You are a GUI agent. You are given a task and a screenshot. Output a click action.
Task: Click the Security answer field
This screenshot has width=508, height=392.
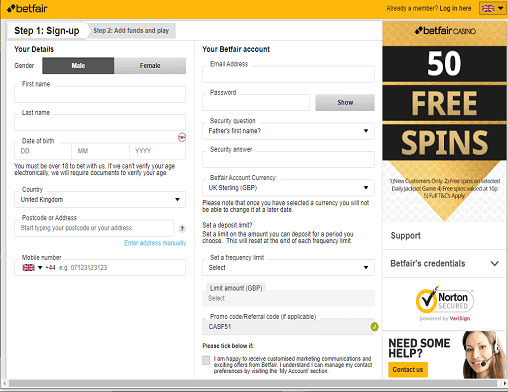click(x=288, y=159)
